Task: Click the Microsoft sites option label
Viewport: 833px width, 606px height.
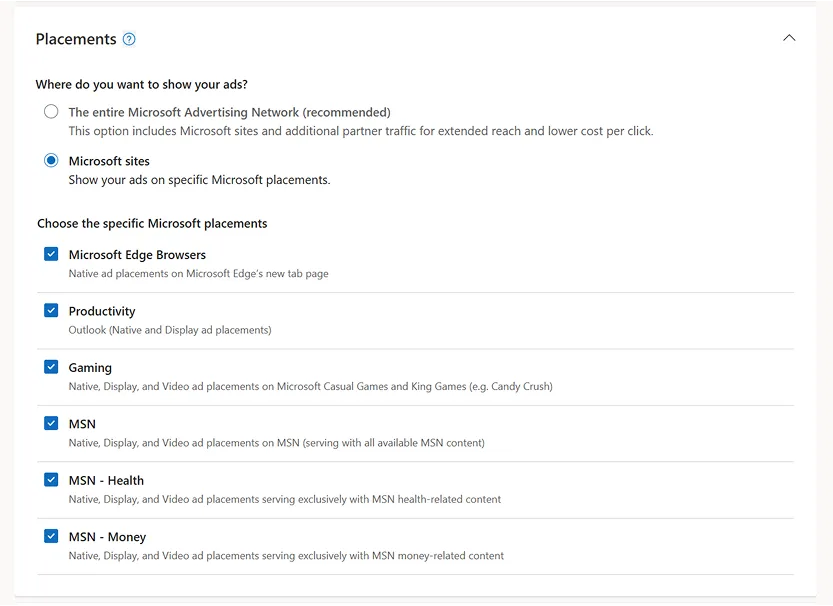Action: click(109, 161)
